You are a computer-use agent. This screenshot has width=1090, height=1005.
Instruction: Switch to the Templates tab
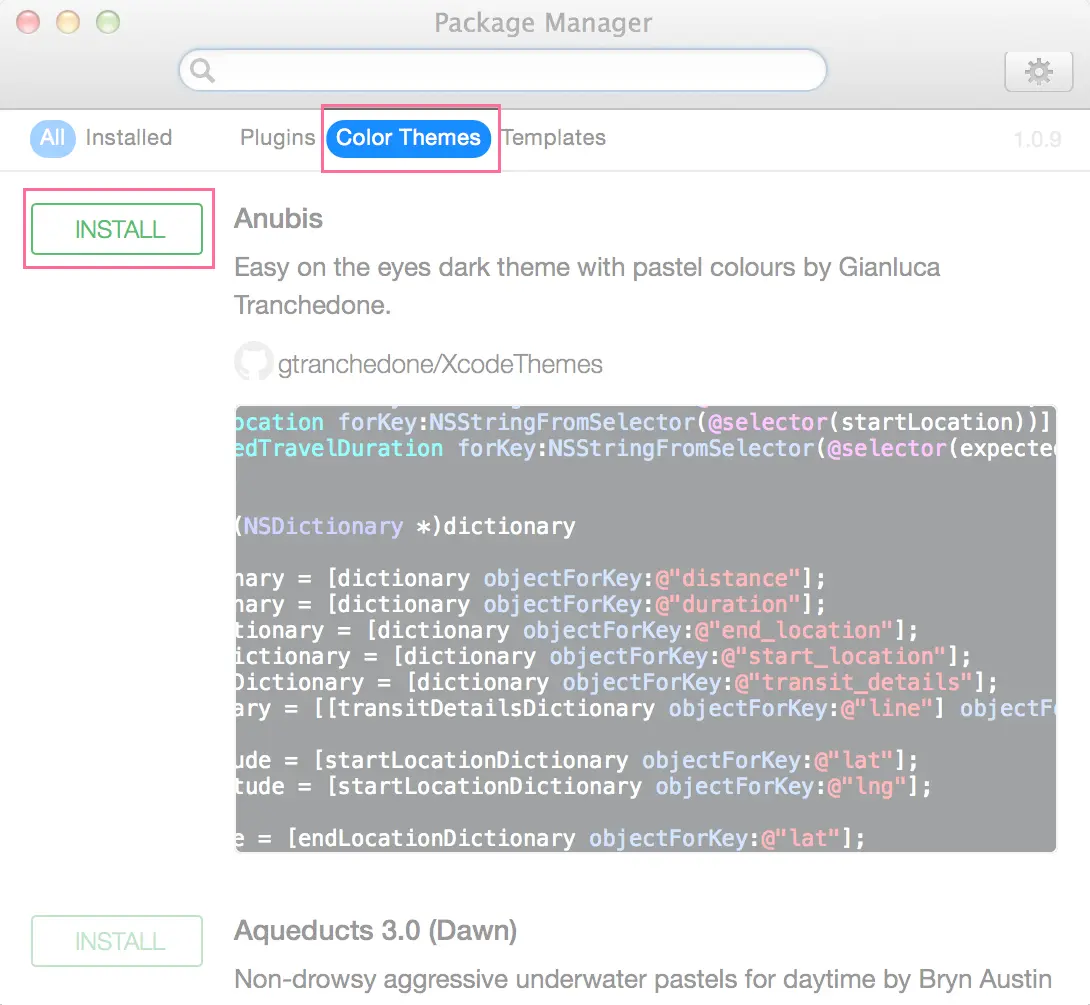[x=554, y=138]
